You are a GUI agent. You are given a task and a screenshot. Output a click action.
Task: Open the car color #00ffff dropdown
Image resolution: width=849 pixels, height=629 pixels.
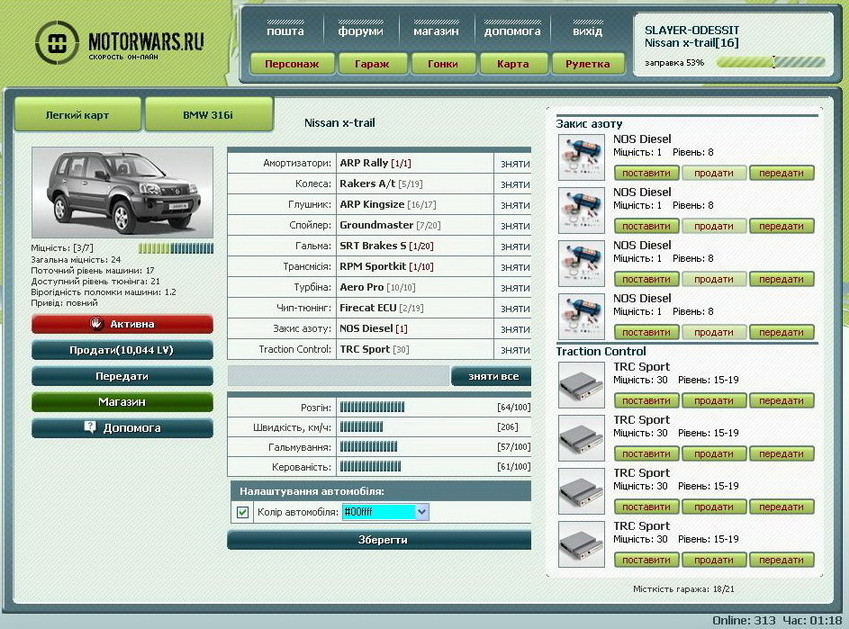(x=385, y=512)
